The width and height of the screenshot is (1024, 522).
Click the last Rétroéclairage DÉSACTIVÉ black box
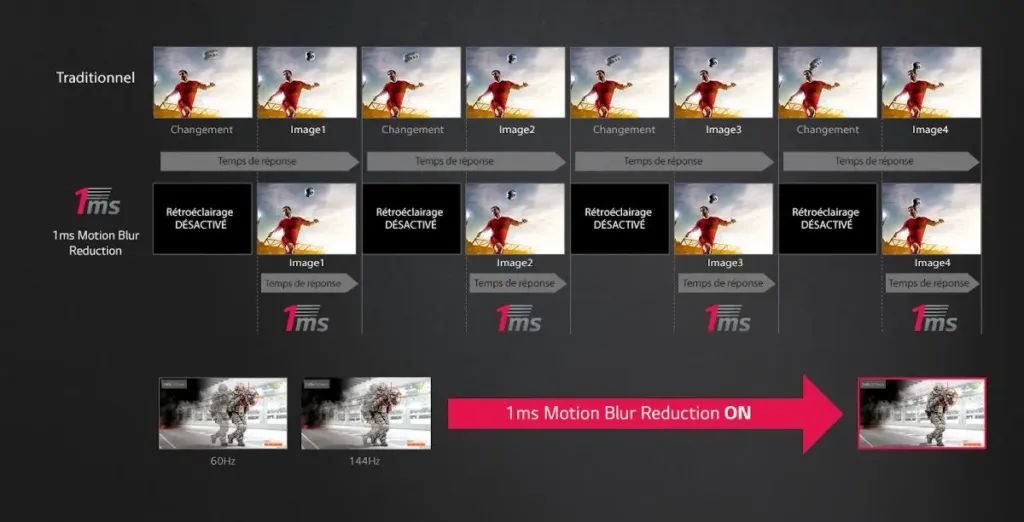click(827, 218)
